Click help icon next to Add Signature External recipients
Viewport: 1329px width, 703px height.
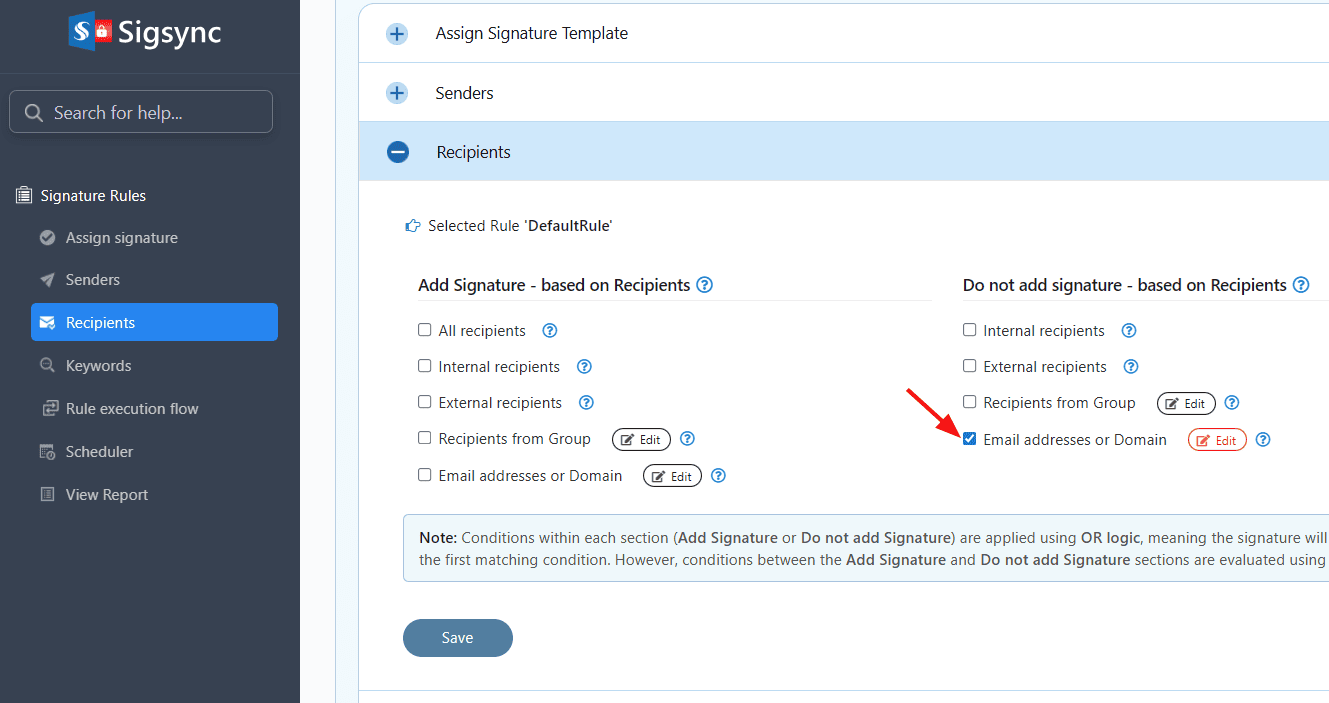pos(587,403)
